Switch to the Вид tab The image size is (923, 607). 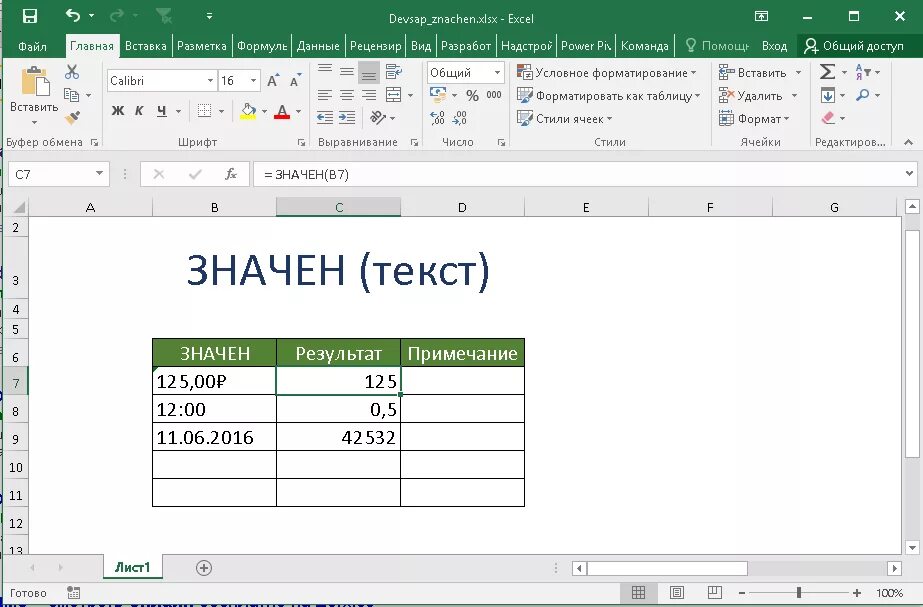[x=420, y=46]
